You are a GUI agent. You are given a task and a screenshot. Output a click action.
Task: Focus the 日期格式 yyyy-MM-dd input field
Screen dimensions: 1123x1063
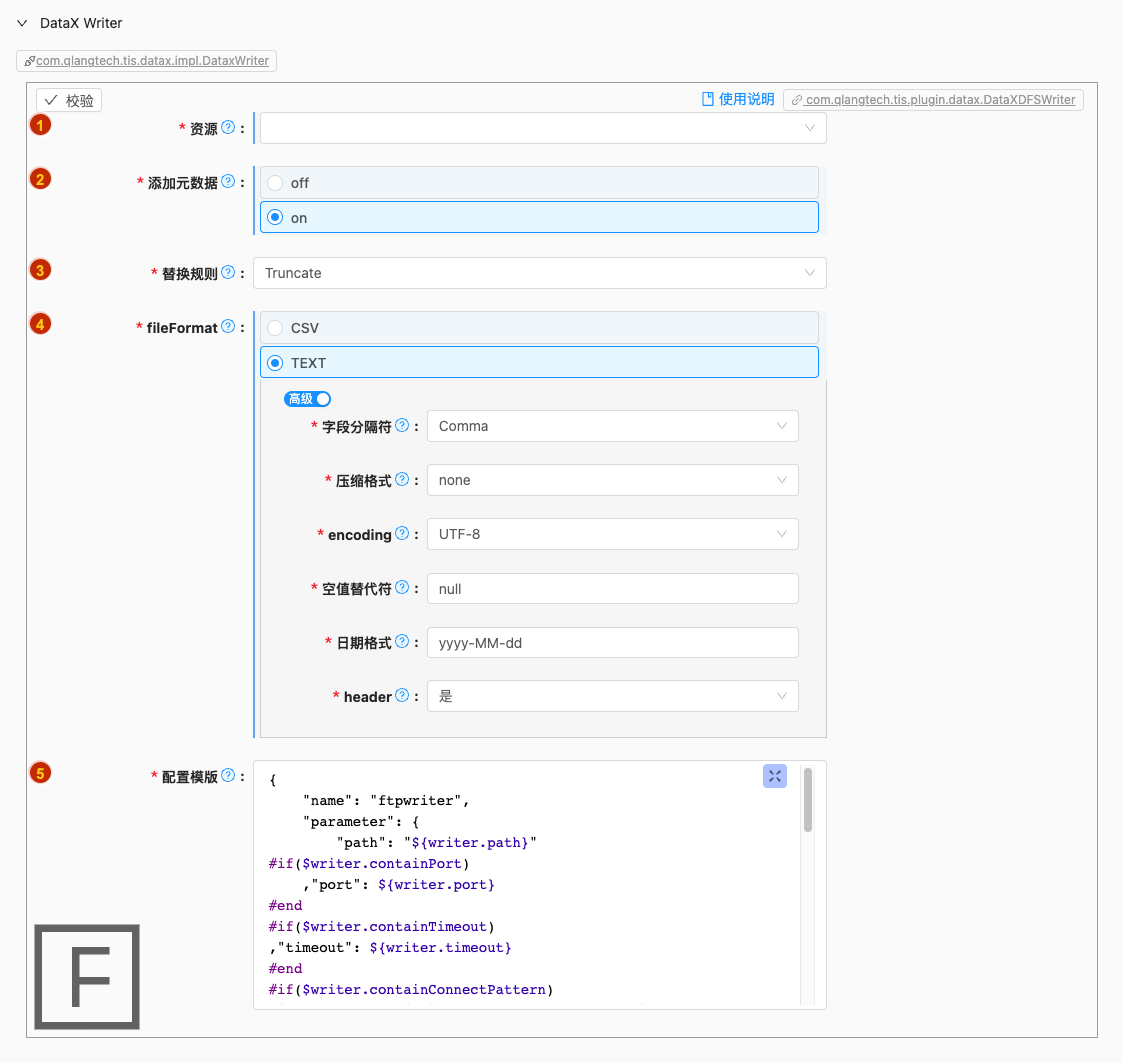(613, 643)
